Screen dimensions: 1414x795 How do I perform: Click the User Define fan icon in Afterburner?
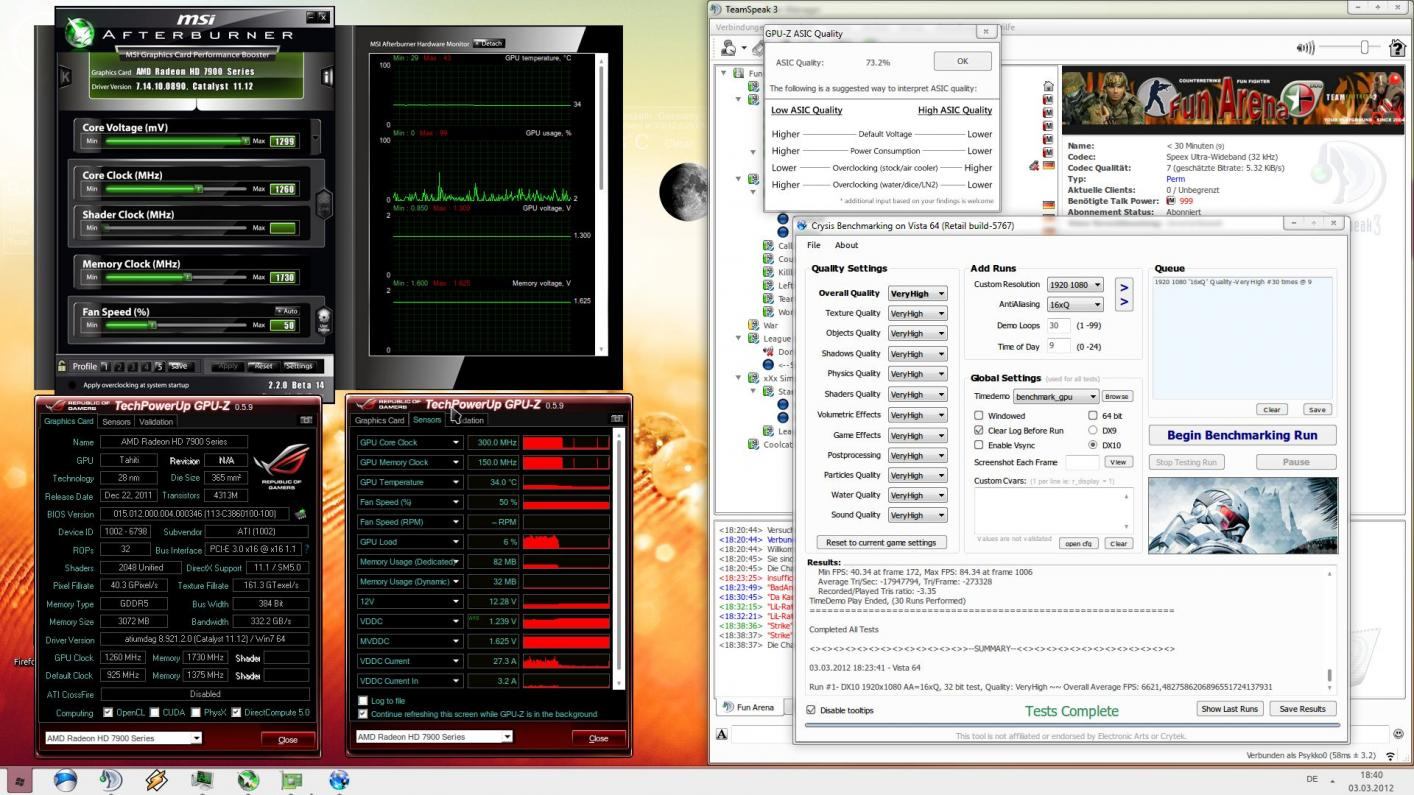click(323, 321)
